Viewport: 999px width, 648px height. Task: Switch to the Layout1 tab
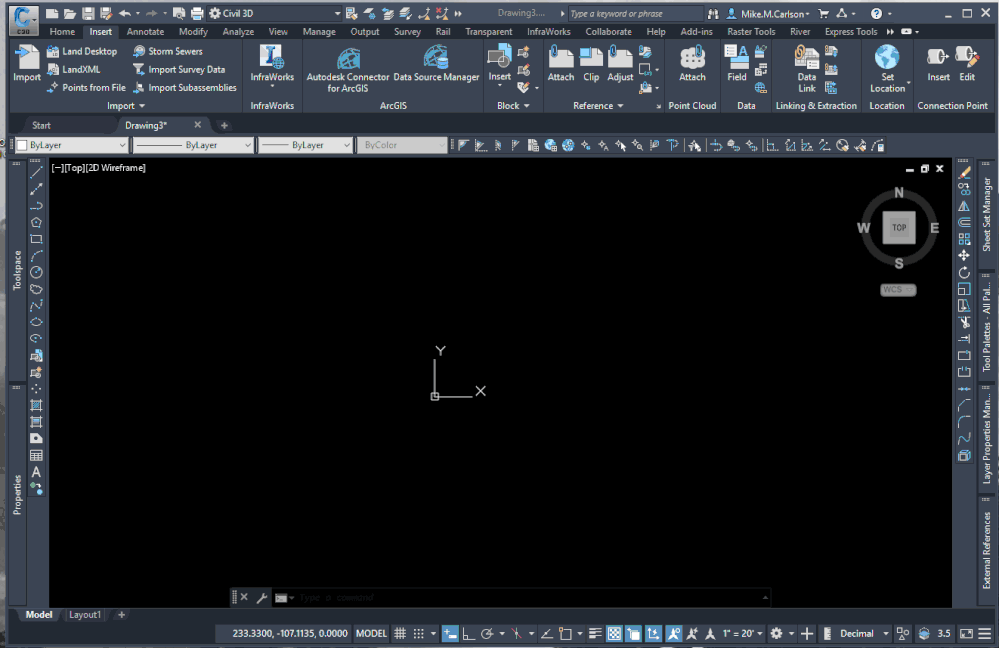coord(84,615)
